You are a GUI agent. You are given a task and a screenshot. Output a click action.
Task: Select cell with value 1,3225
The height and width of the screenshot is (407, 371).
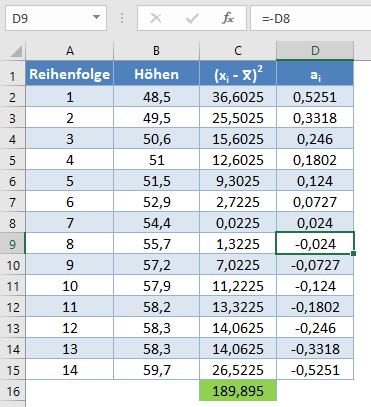click(x=238, y=244)
